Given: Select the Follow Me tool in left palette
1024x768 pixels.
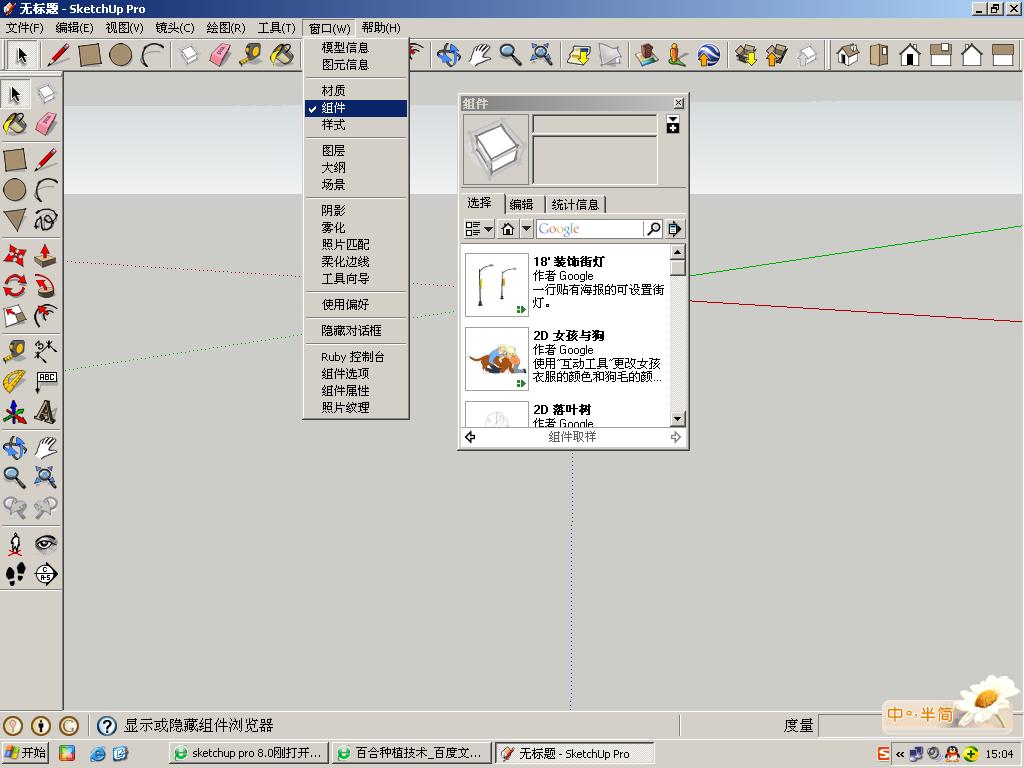Looking at the screenshot, I should pos(45,285).
